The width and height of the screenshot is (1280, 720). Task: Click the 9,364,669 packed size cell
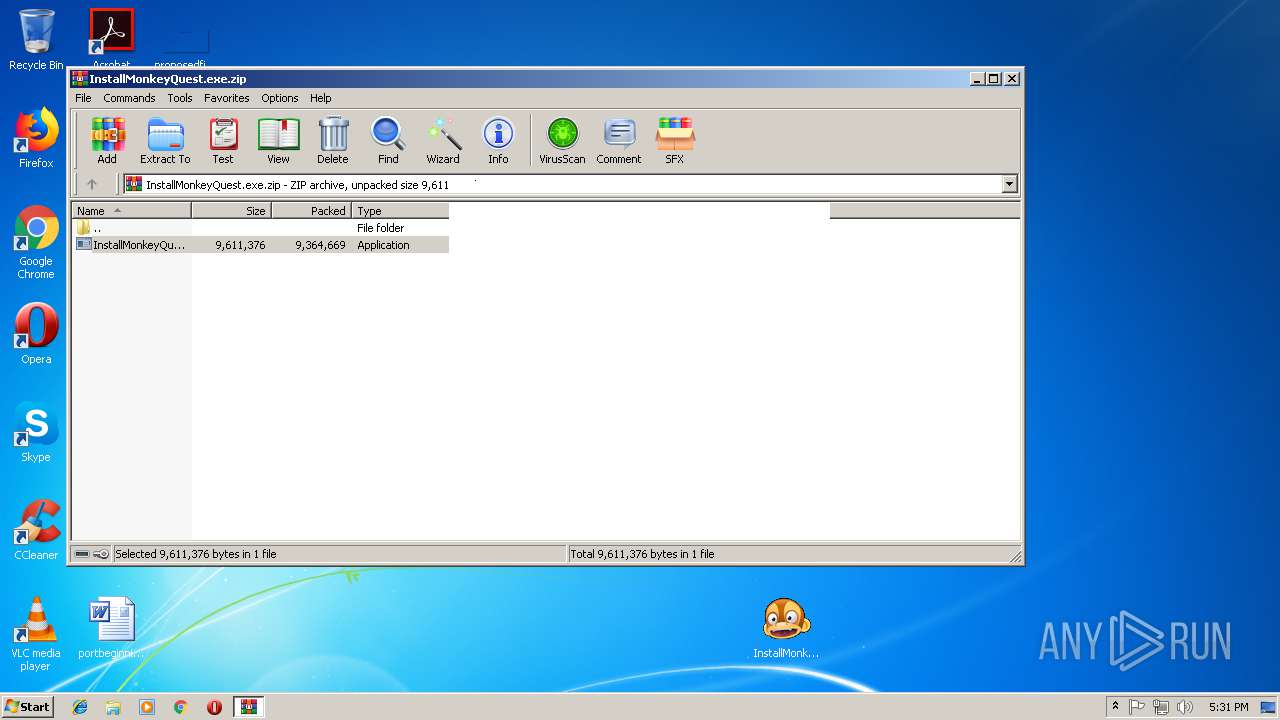320,245
